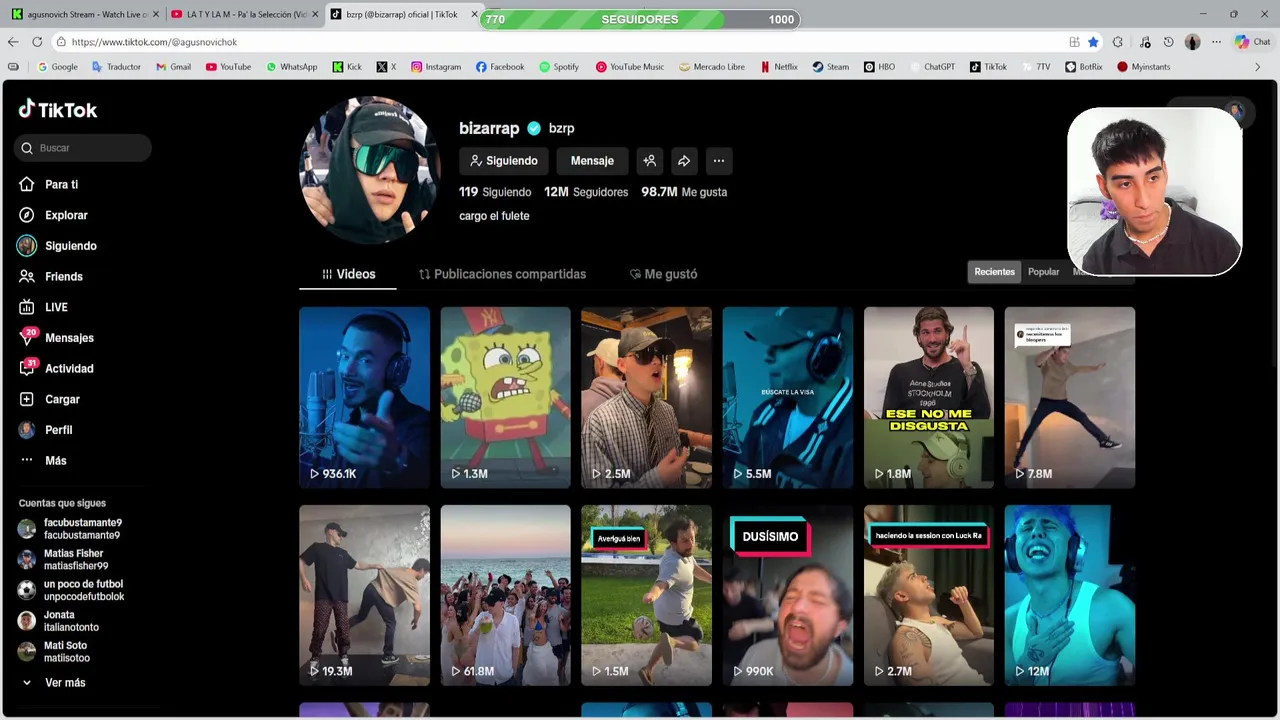This screenshot has height=720, width=1280.
Task: Open Actividad notifications
Action: tap(56, 368)
